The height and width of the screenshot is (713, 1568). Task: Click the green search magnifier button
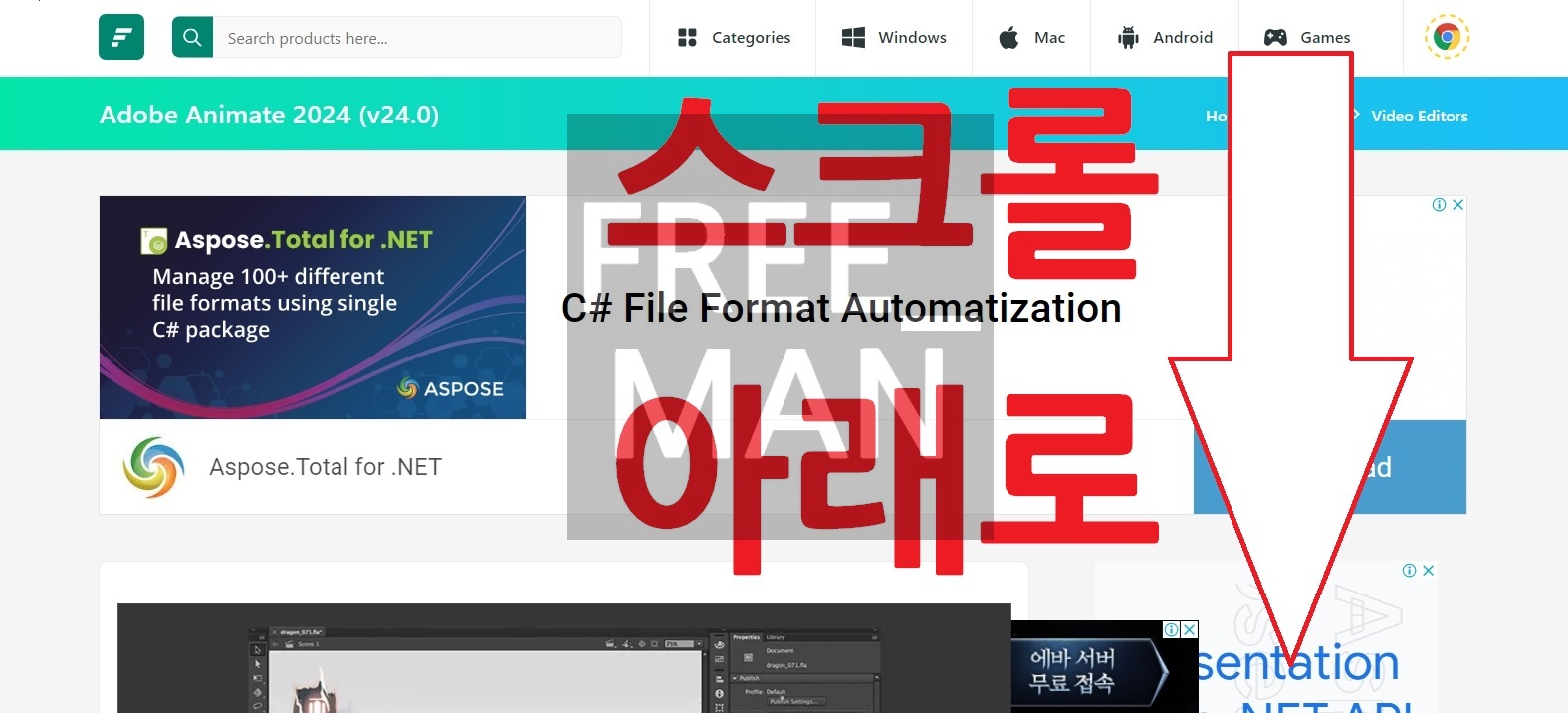[192, 37]
